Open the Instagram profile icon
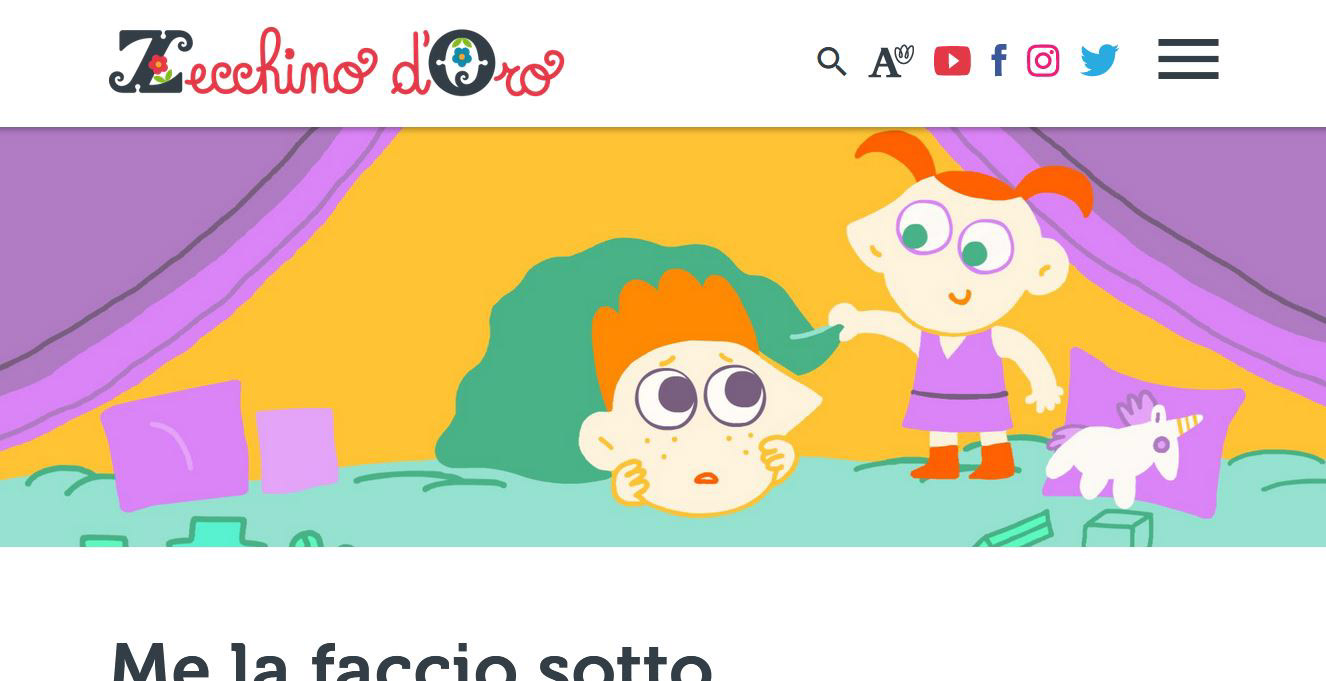The height and width of the screenshot is (681, 1326). (x=1043, y=61)
